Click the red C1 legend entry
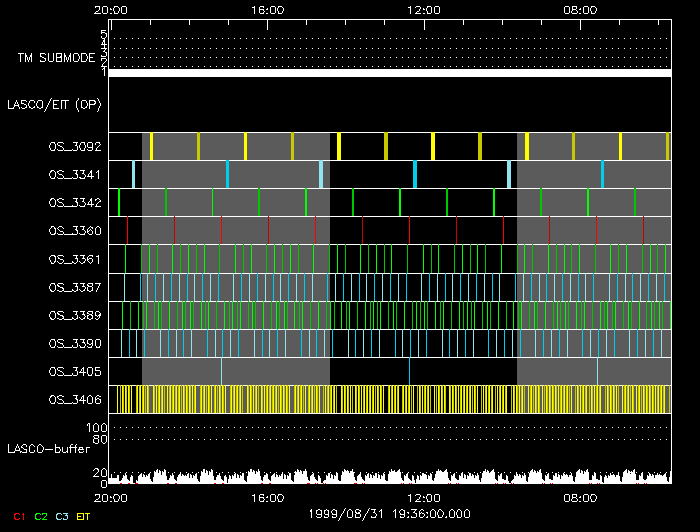The image size is (700, 532). coord(19,516)
